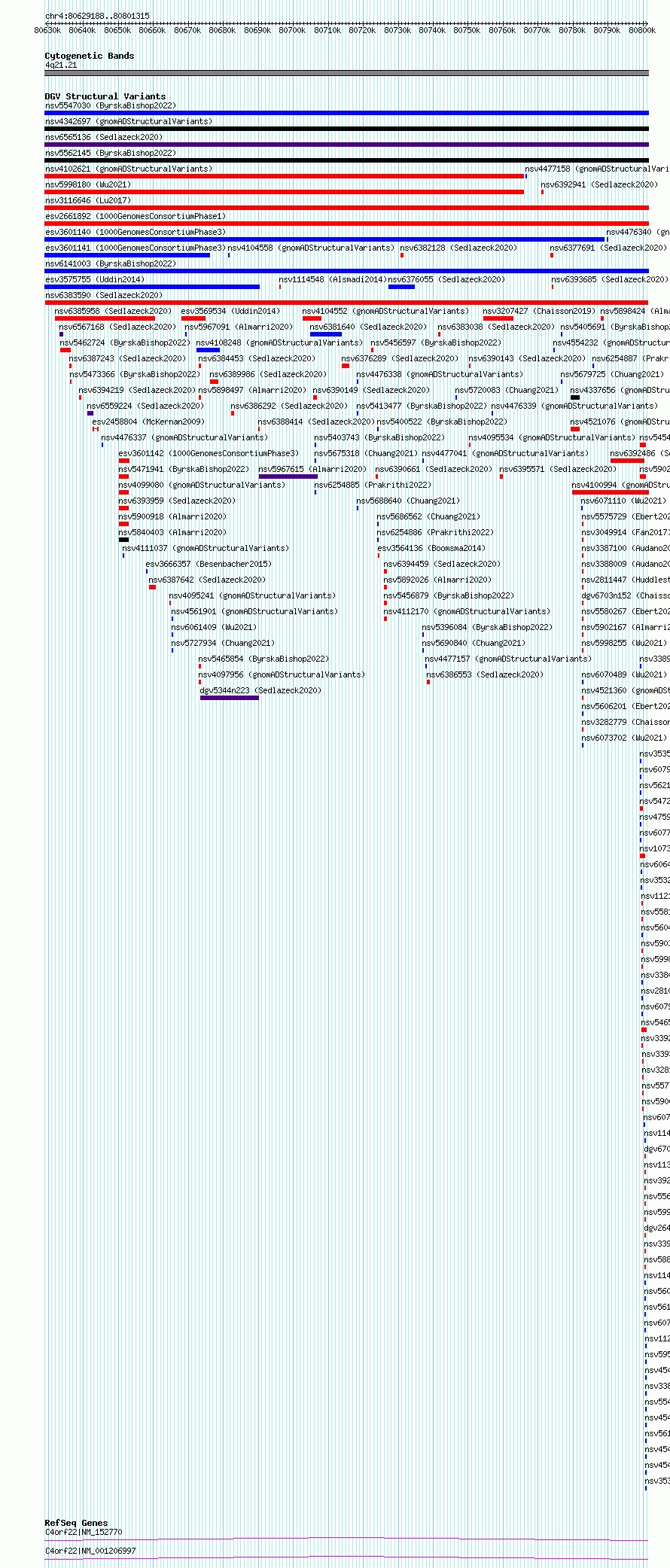Click the black bar under nsv5840403
The height and width of the screenshot is (1568, 670).
coord(123,540)
